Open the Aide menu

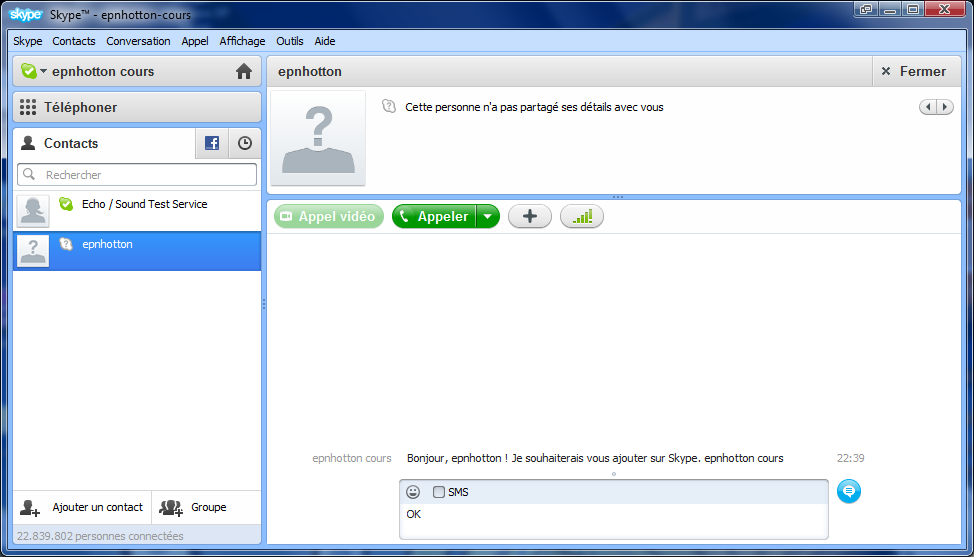pyautogui.click(x=325, y=41)
